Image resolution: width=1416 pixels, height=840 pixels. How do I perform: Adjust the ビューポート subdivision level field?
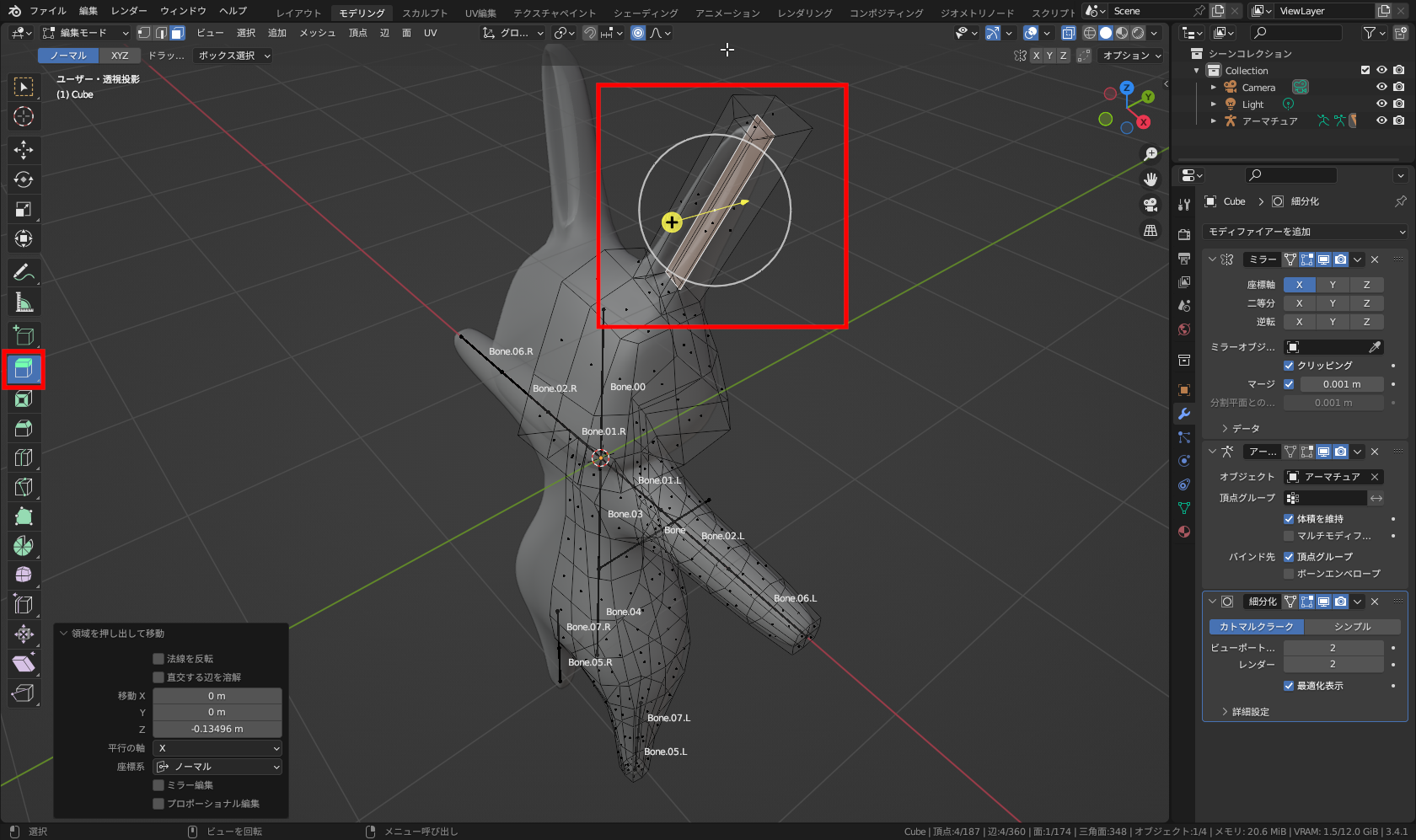[1333, 648]
